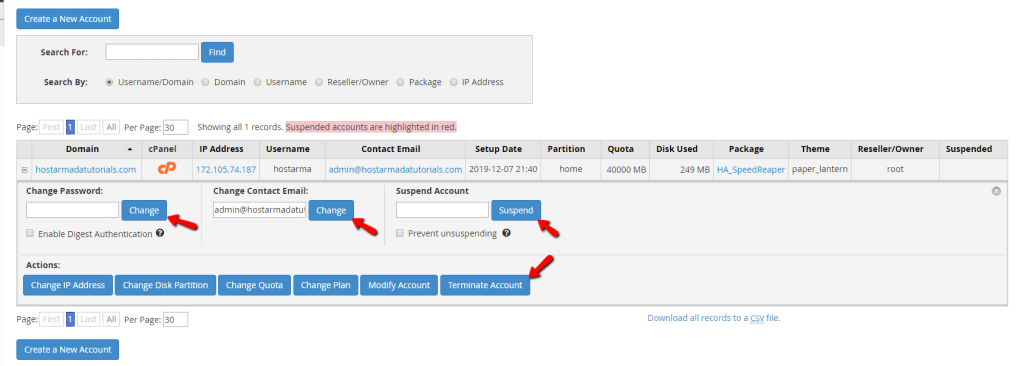Image resolution: width=1024 pixels, height=366 pixels.
Task: Focus the Change Contact Email field
Action: pyautogui.click(x=259, y=210)
